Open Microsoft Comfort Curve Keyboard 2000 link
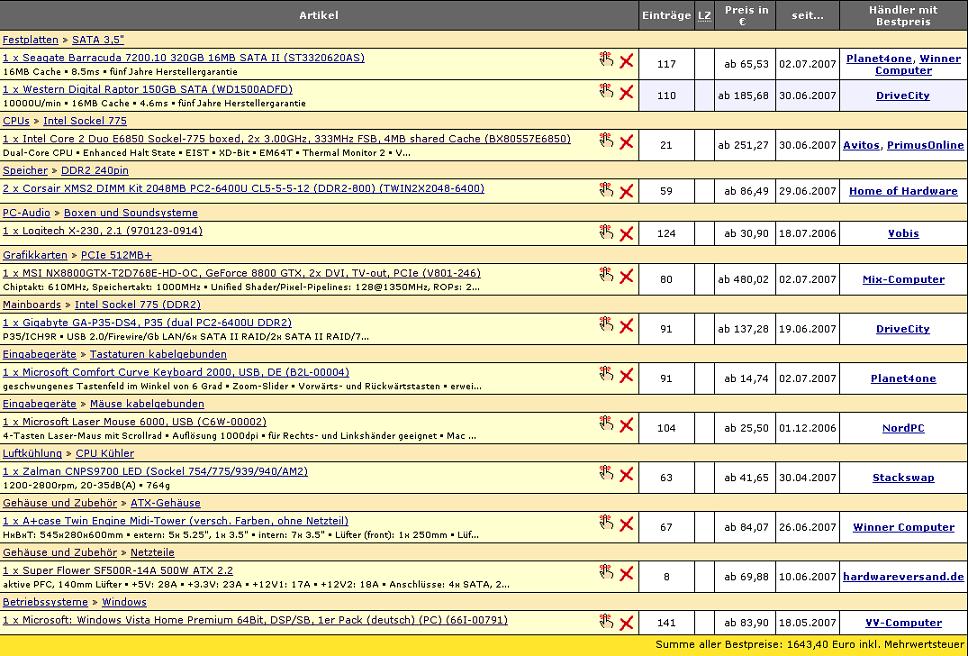This screenshot has height=656, width=968. click(x=176, y=372)
